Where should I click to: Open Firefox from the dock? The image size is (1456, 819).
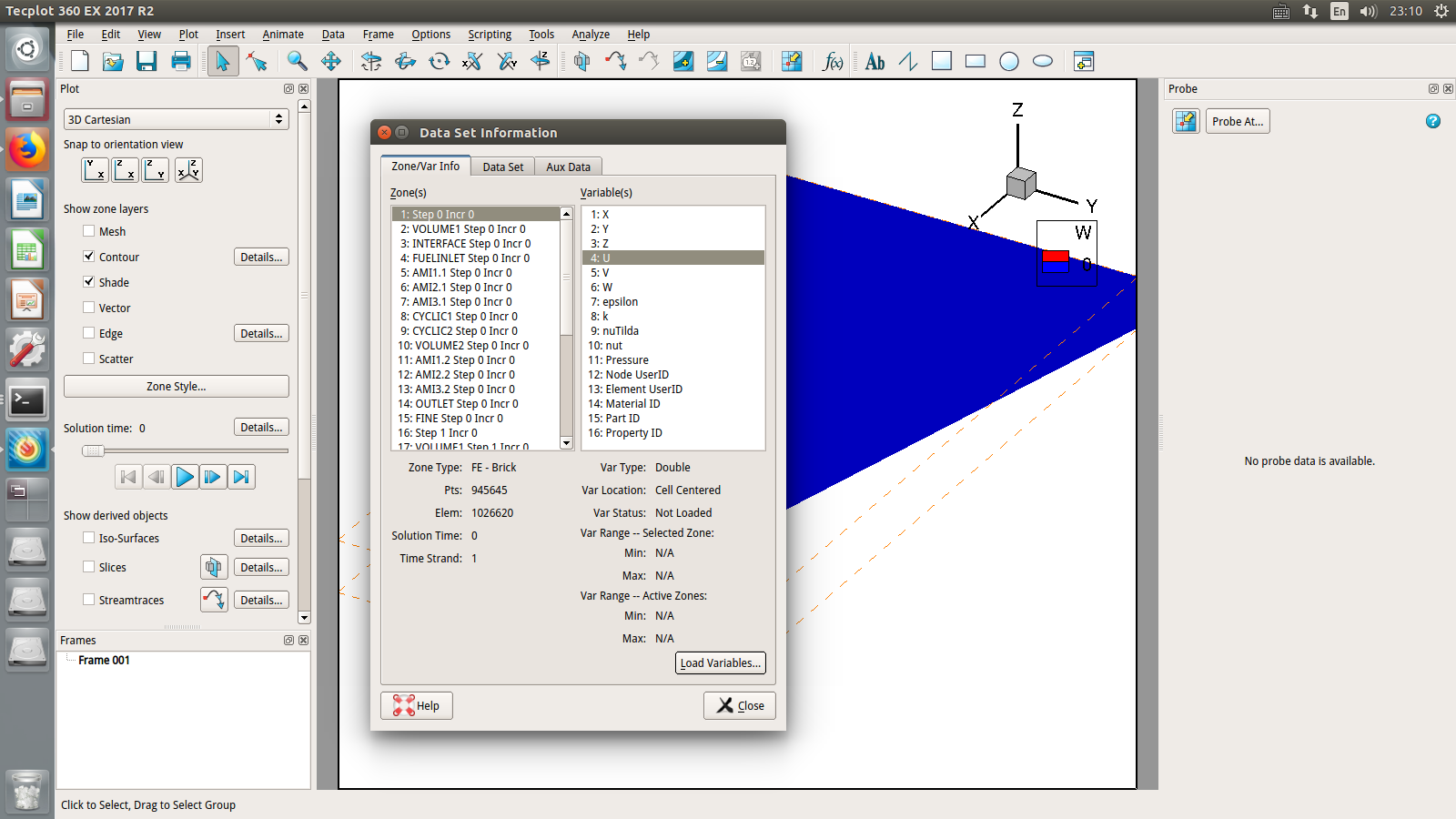[x=27, y=149]
